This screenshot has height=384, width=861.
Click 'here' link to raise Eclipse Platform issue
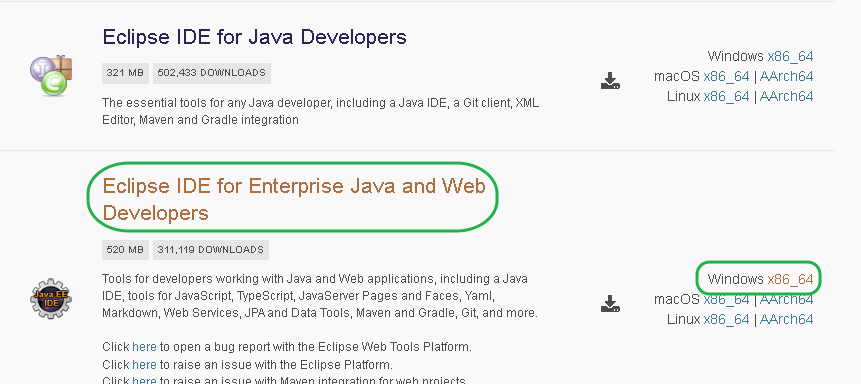point(144,365)
